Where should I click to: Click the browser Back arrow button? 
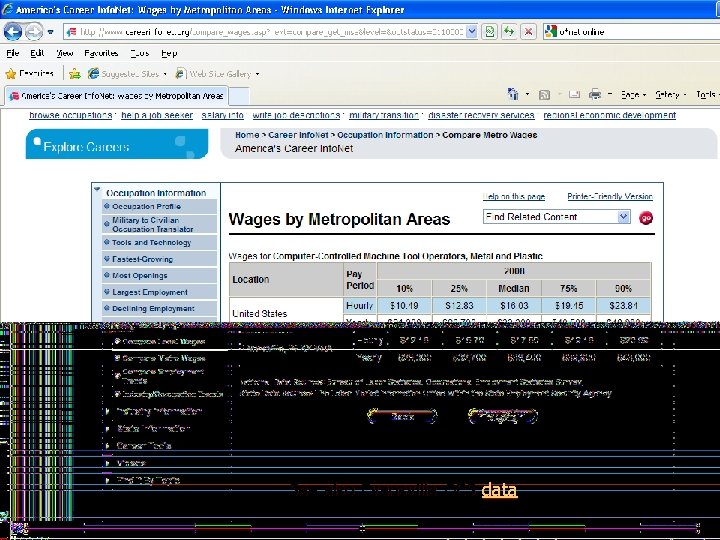[12, 32]
